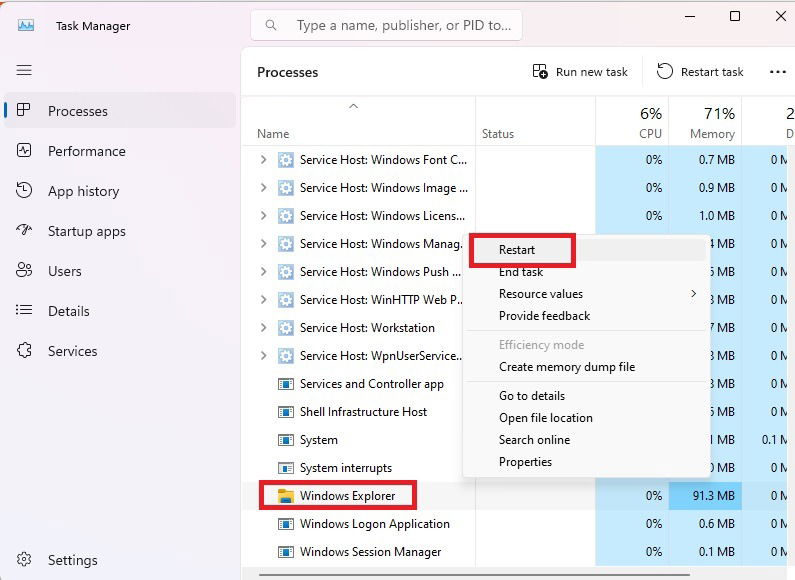Click the Service Host: Windows Font C... gear icon
Screen dimensions: 795x580
point(286,160)
